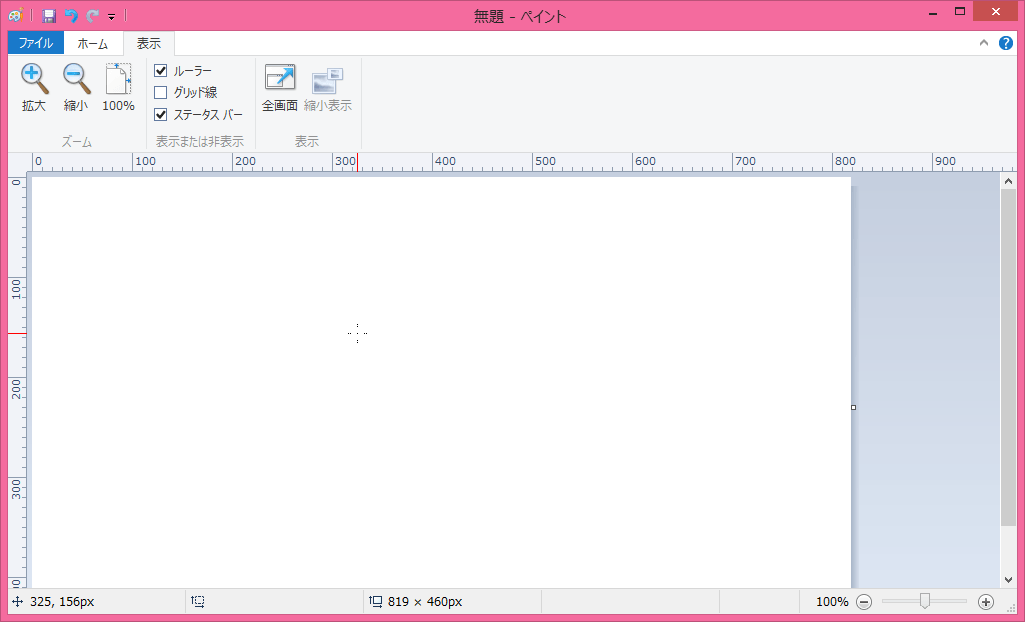
Task: Click the window resize grip corner
Action: click(1011, 608)
